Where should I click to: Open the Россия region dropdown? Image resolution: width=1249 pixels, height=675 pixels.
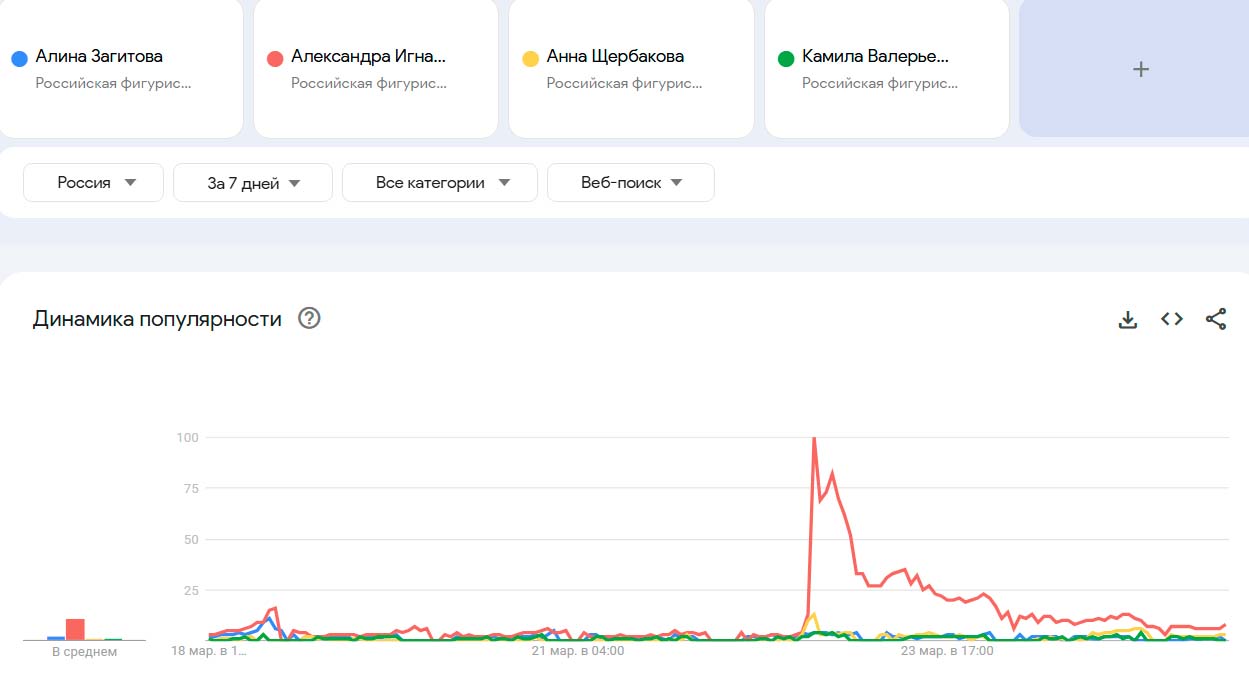94,183
